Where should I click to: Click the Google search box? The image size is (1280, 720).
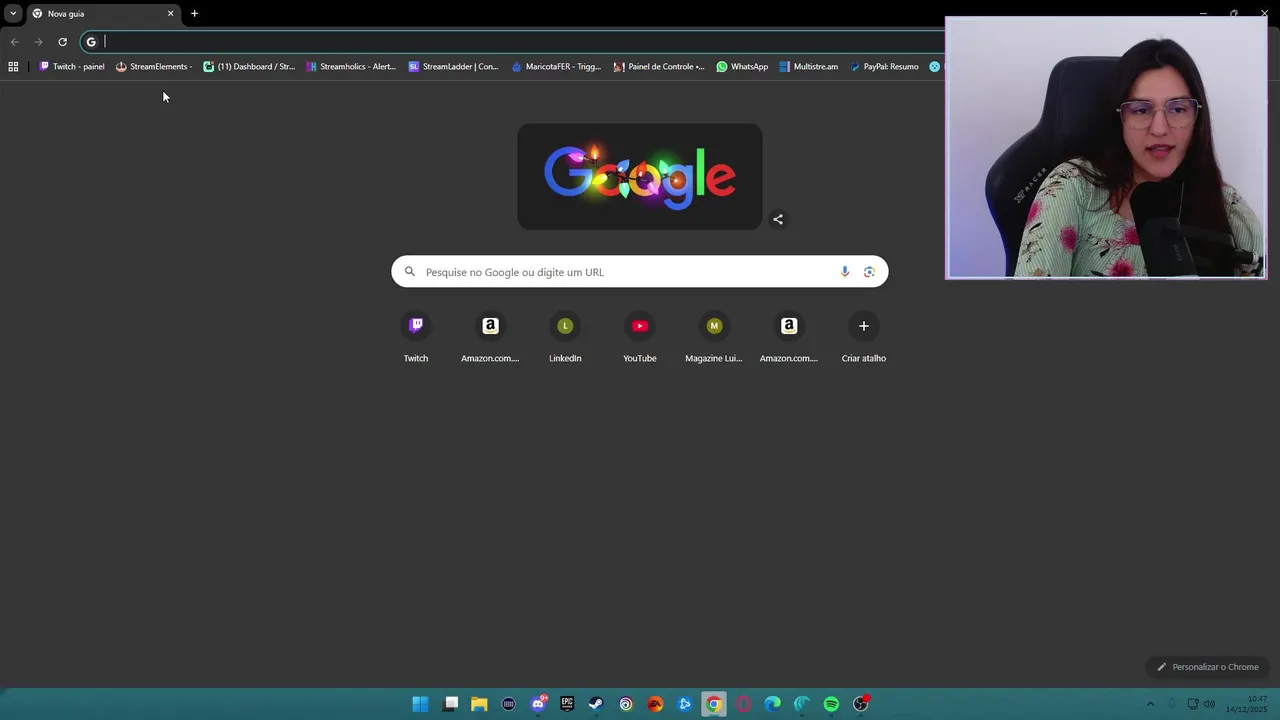click(x=640, y=272)
